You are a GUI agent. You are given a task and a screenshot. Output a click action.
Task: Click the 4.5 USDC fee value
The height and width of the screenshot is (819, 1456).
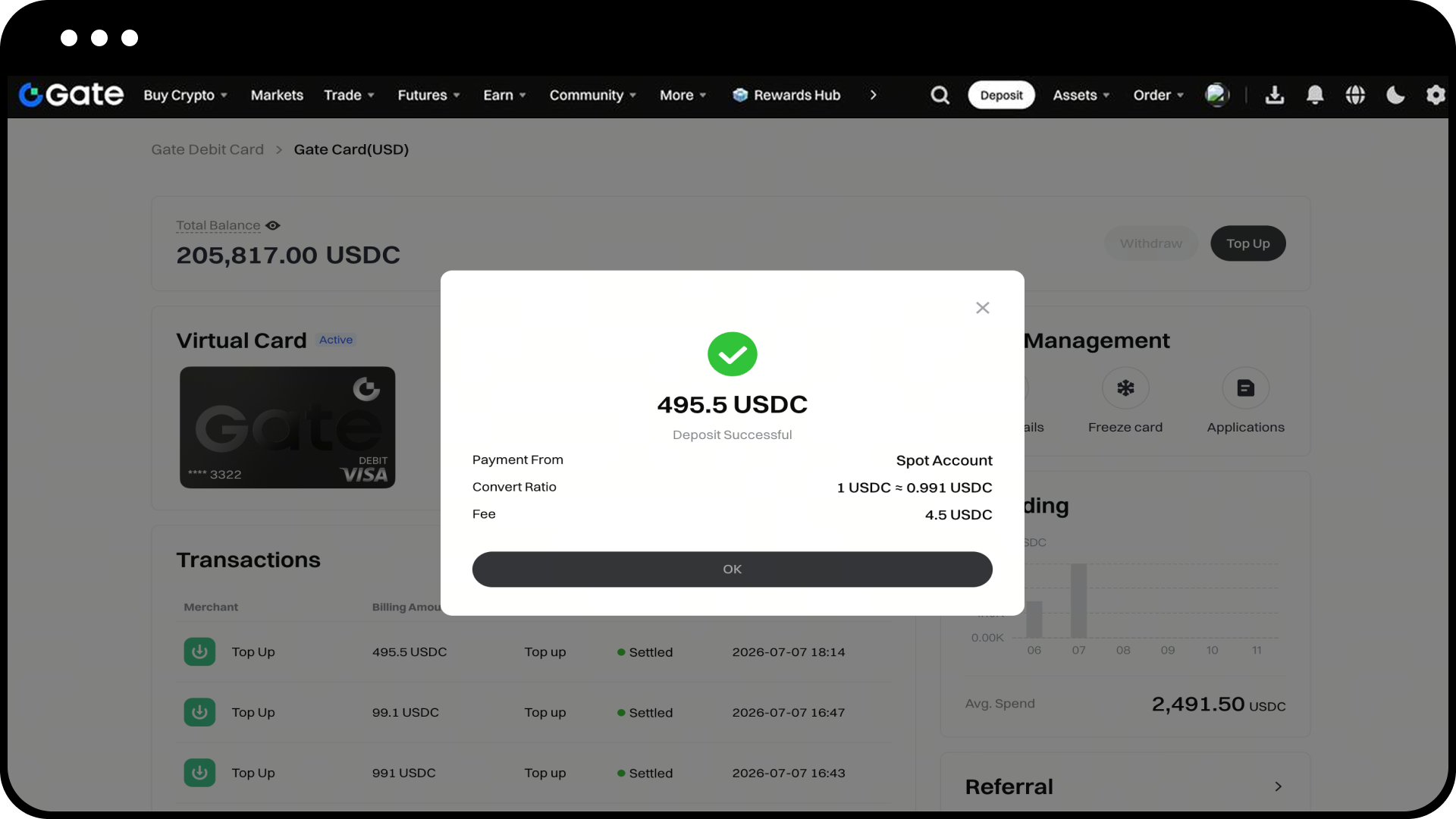(959, 515)
